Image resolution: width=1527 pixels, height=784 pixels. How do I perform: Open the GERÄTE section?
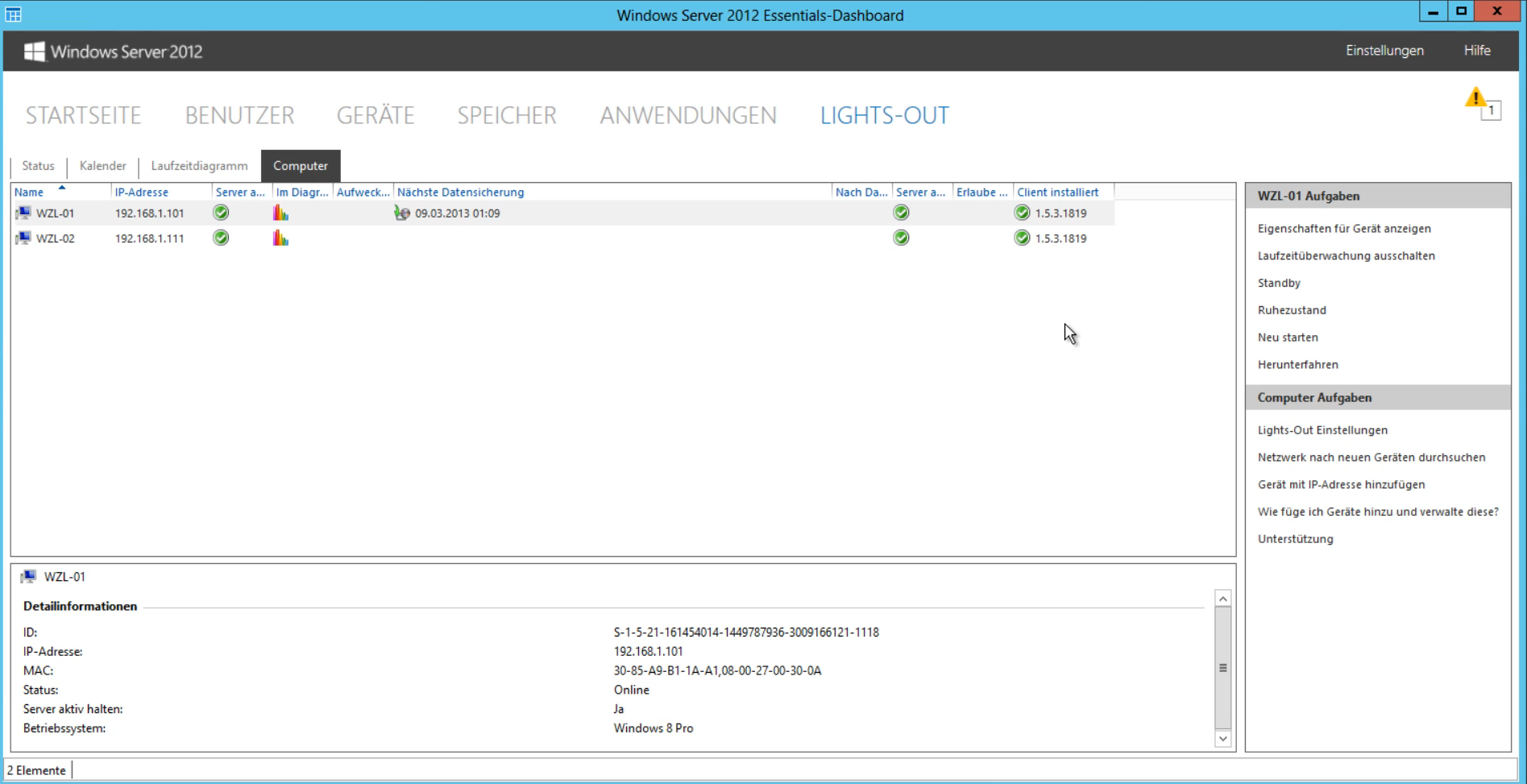[x=375, y=116]
